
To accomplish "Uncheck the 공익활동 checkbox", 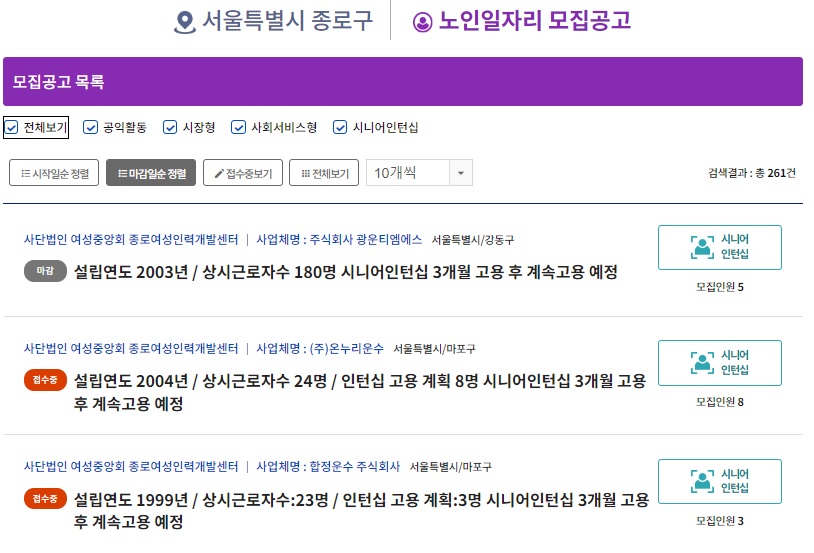I will tap(90, 127).
